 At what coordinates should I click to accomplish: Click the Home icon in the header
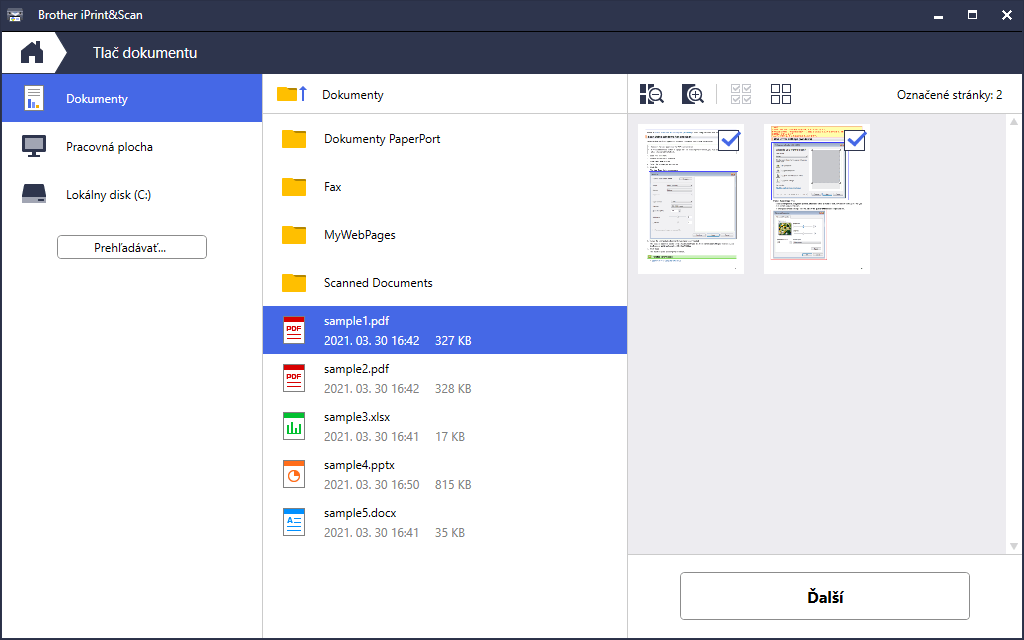pos(32,52)
